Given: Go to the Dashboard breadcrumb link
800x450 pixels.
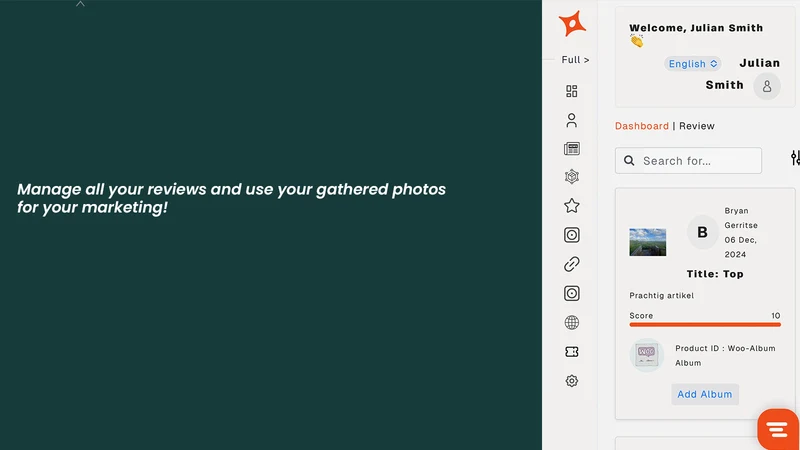Looking at the screenshot, I should 641,126.
